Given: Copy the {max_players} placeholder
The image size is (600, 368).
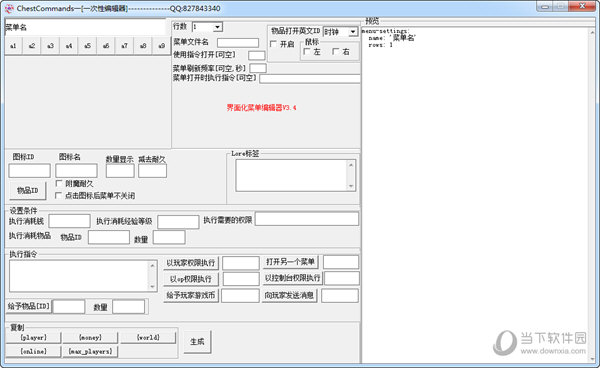Looking at the screenshot, I should click(x=90, y=351).
